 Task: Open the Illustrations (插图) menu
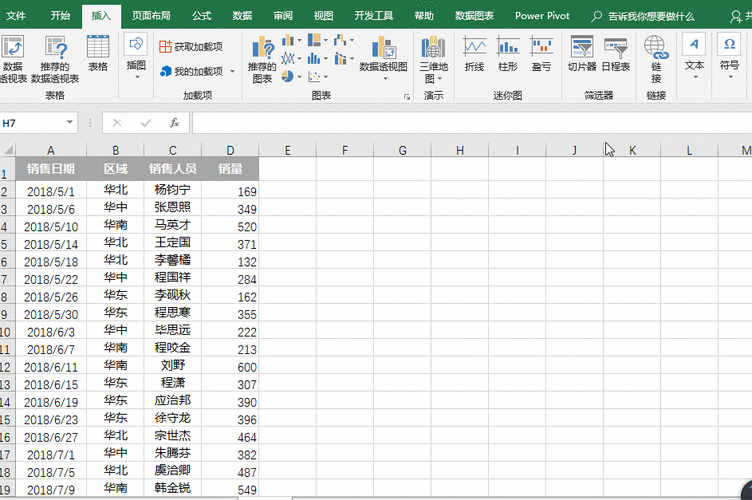click(136, 57)
